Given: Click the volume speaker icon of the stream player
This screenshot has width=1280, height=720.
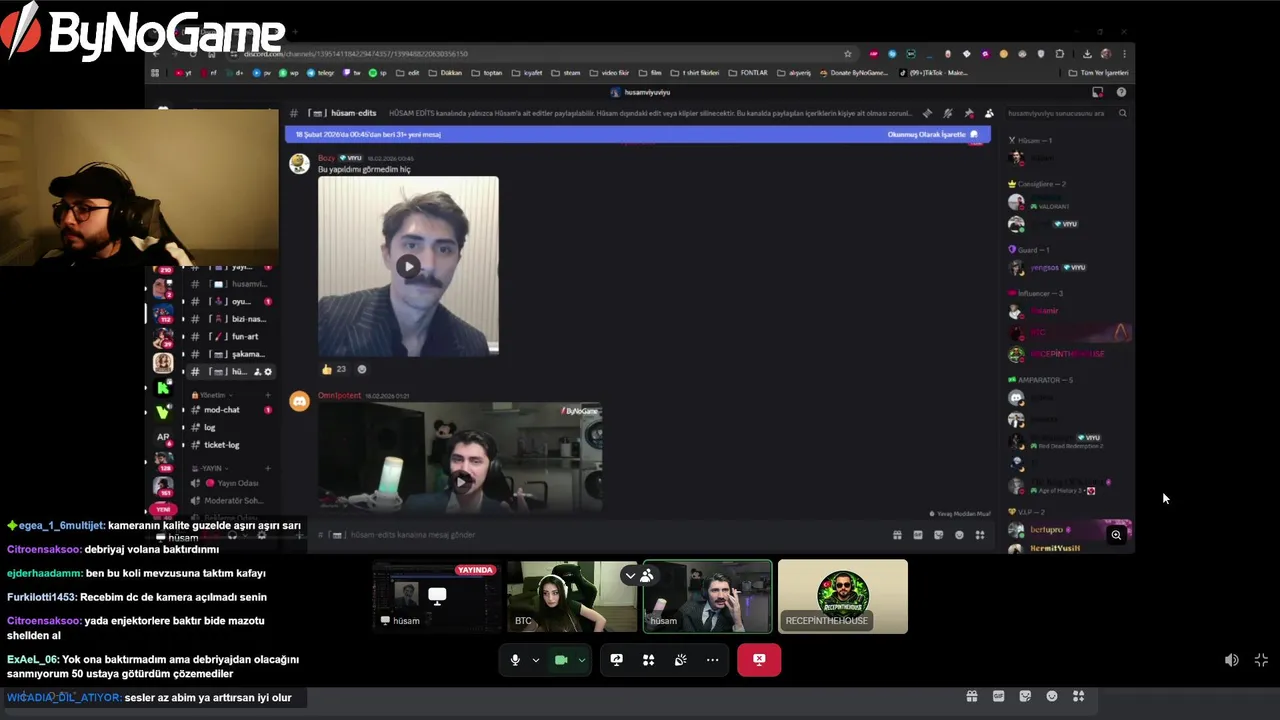Looking at the screenshot, I should click(1232, 660).
